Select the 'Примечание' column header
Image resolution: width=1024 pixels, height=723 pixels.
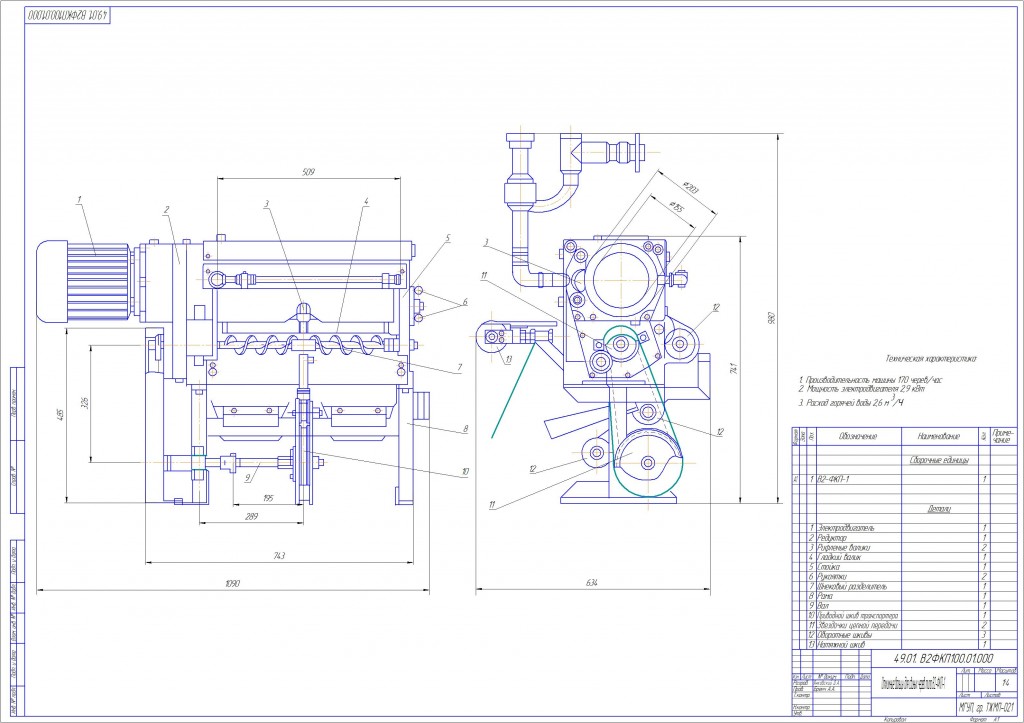click(1004, 436)
